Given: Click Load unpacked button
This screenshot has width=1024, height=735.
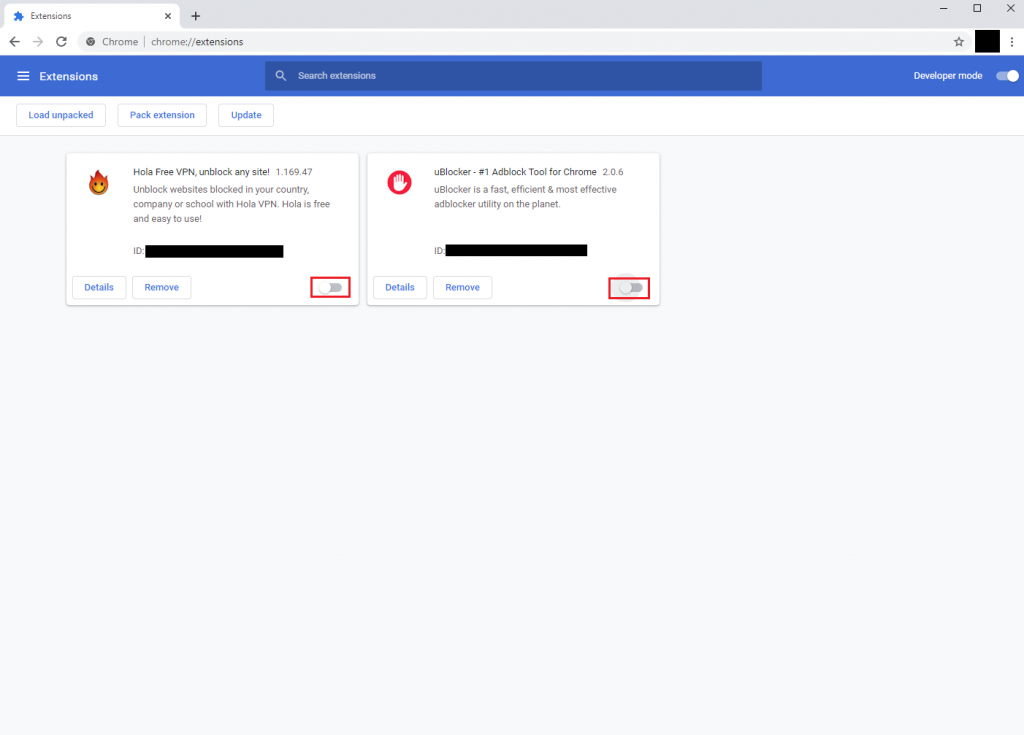Looking at the screenshot, I should (61, 115).
